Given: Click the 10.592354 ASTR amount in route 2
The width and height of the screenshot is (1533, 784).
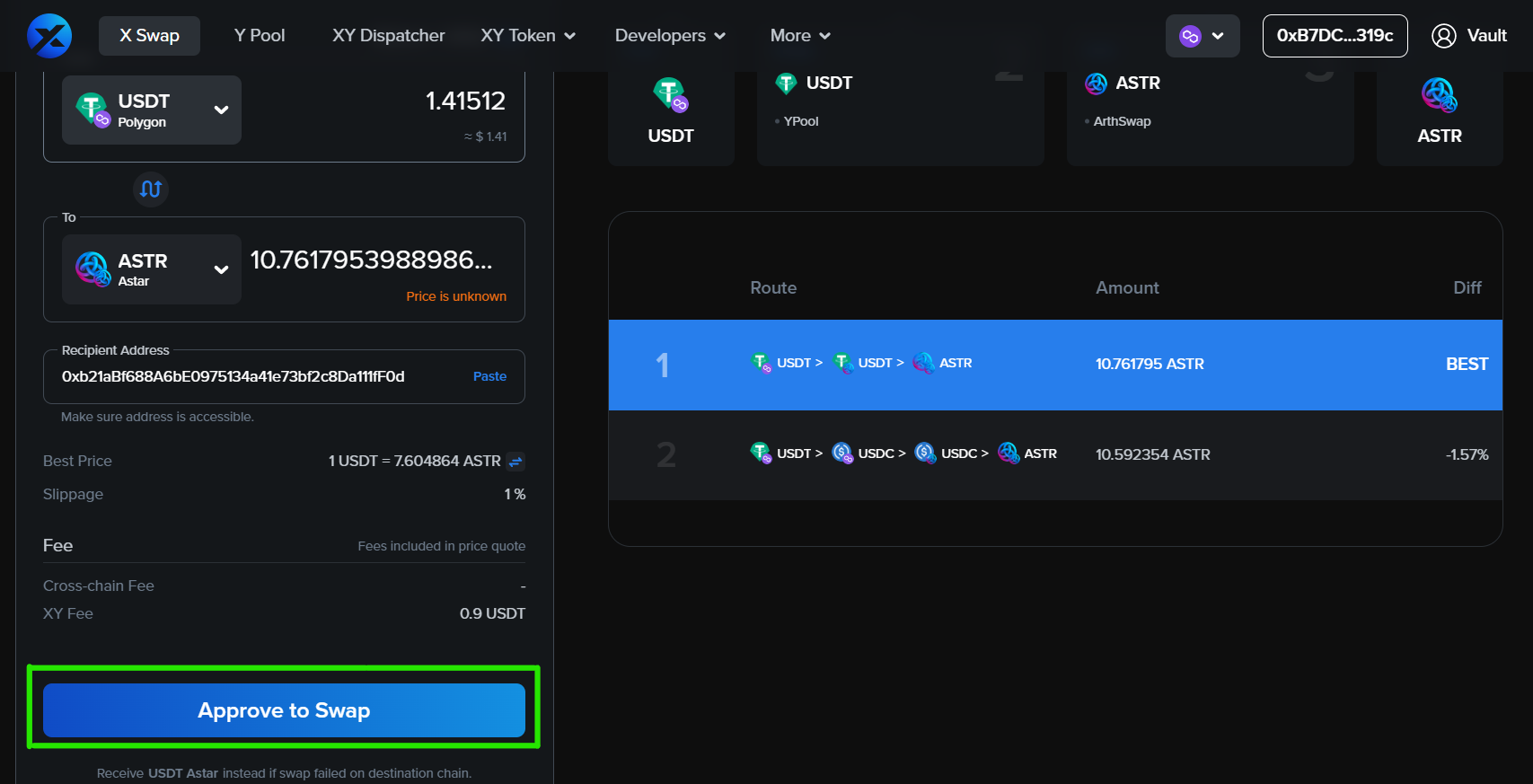Looking at the screenshot, I should (1152, 454).
